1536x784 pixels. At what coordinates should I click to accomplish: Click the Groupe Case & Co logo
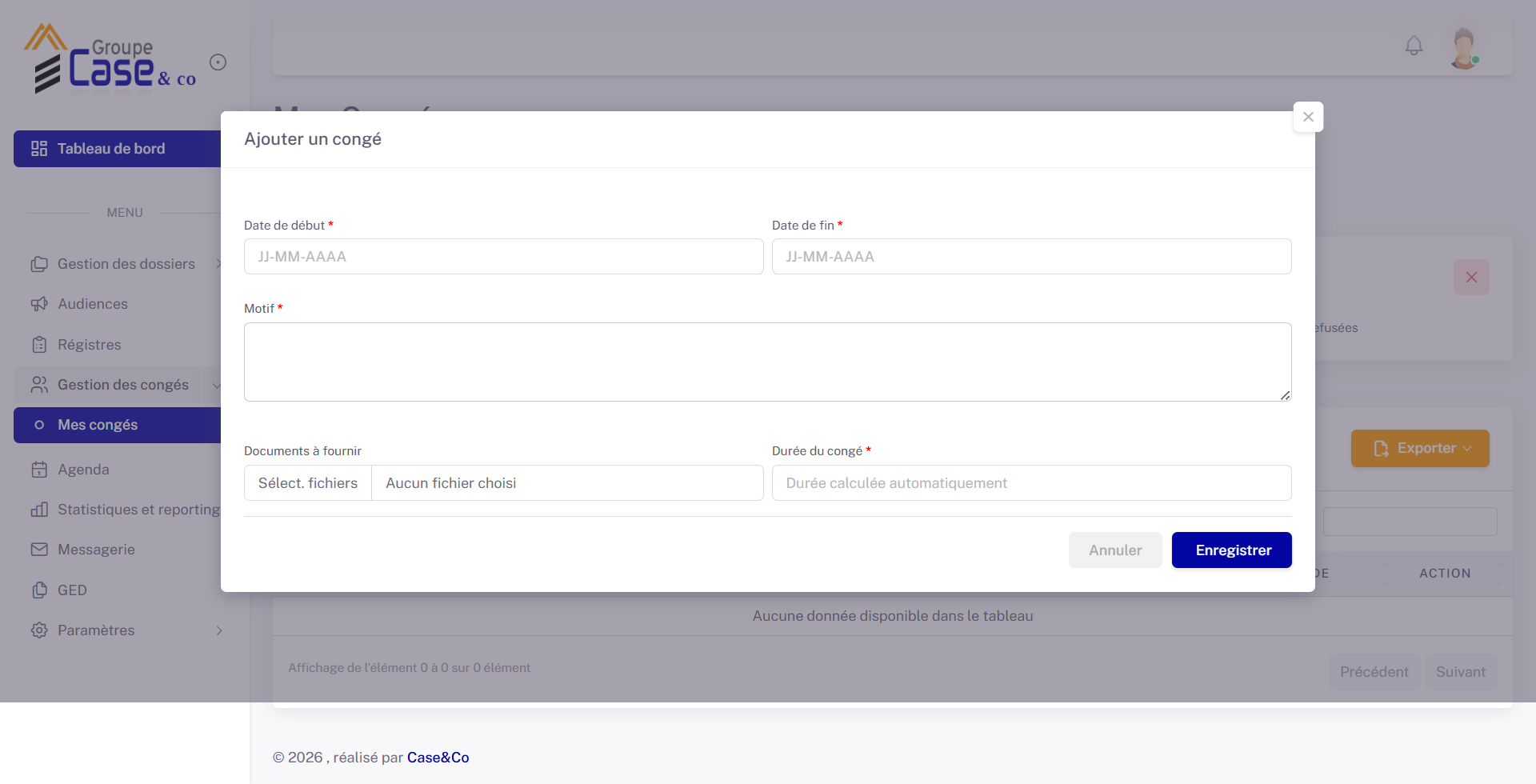(110, 59)
